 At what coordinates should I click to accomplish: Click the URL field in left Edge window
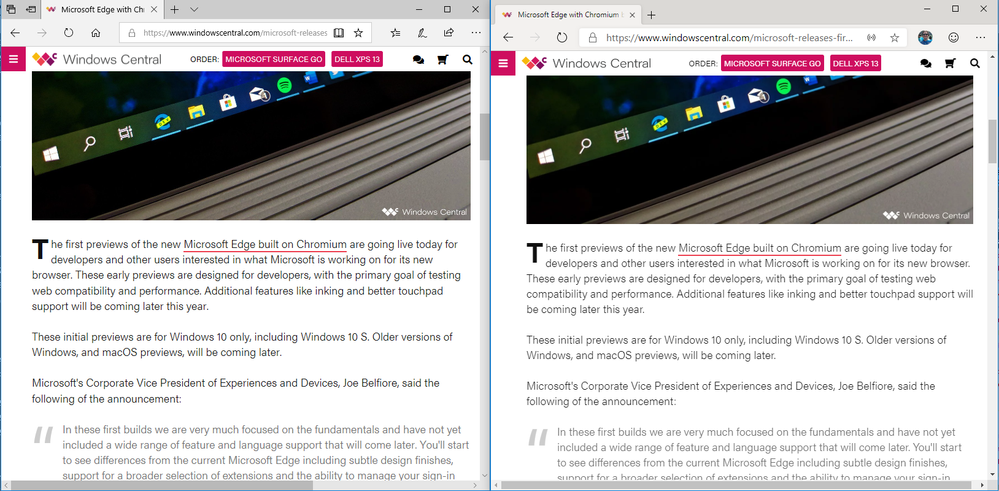pyautogui.click(x=235, y=32)
